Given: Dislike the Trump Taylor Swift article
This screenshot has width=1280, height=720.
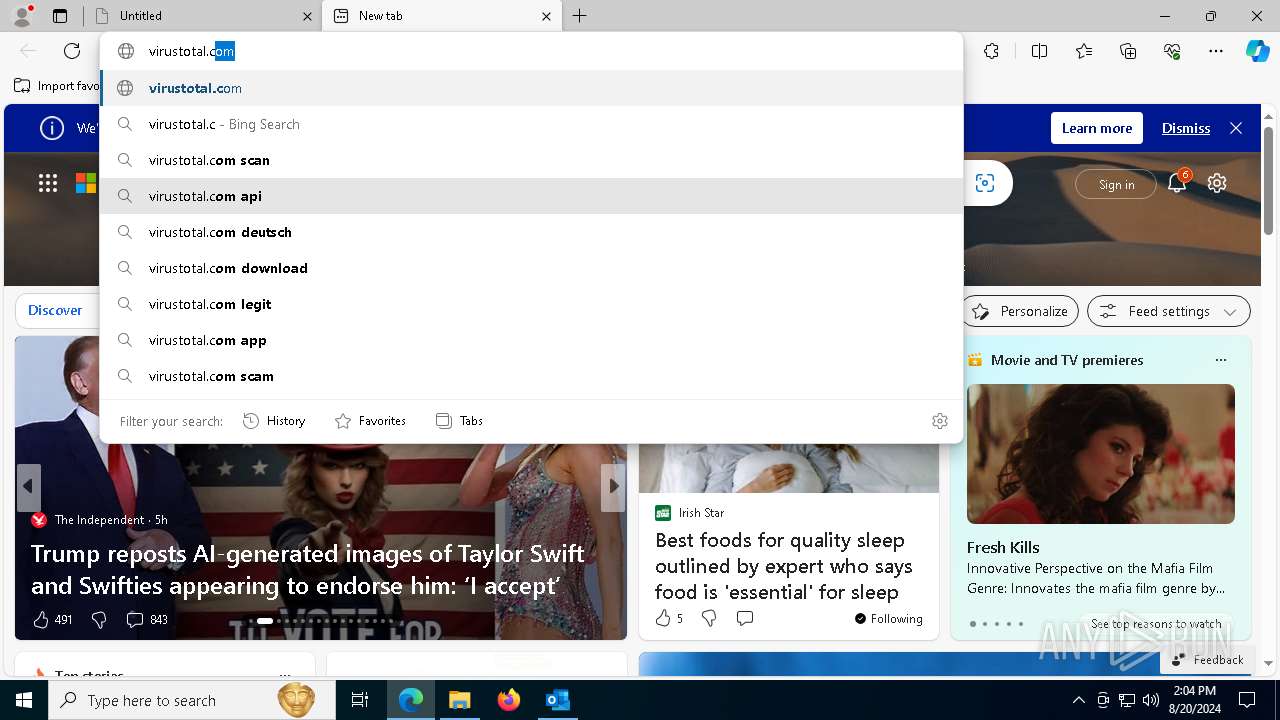Looking at the screenshot, I should (99, 620).
